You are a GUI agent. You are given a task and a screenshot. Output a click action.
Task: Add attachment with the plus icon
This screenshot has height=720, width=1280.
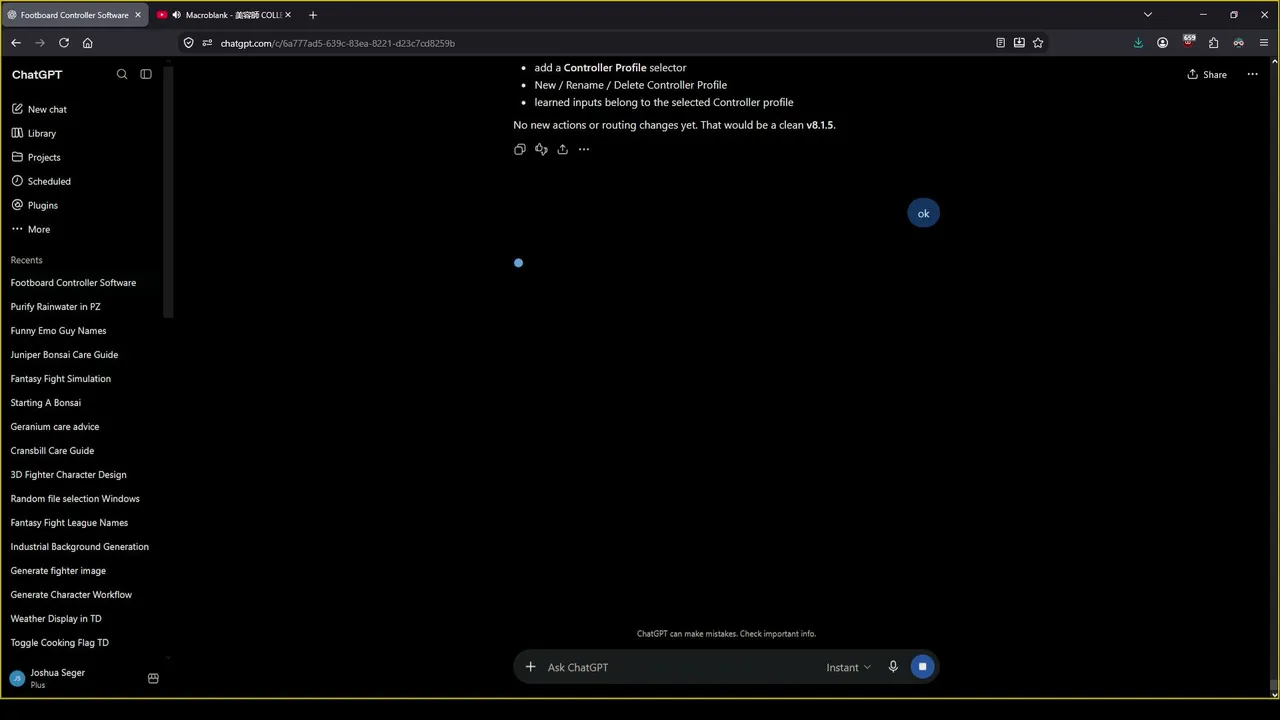[x=531, y=667]
